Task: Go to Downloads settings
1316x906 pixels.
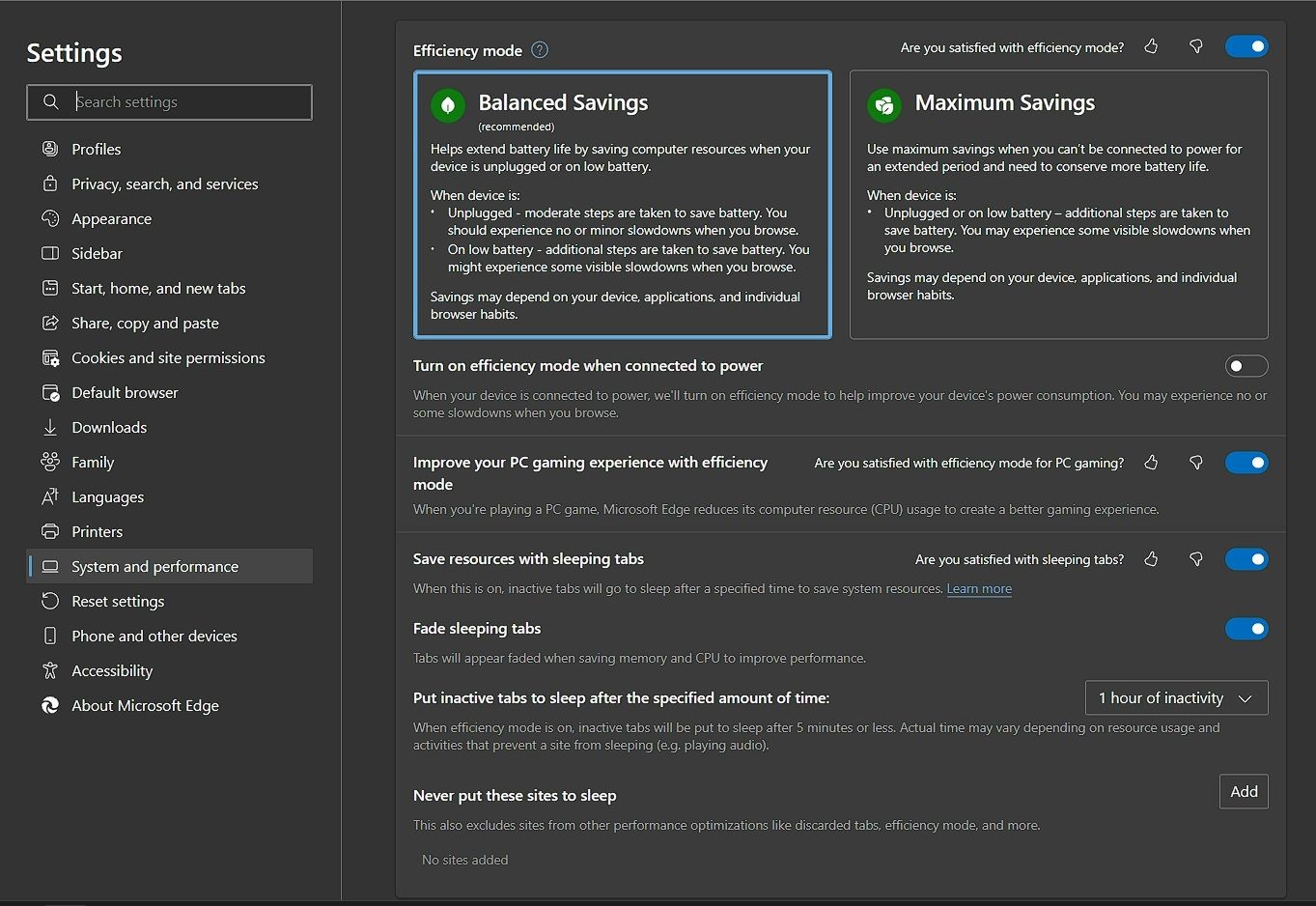Action: (x=170, y=427)
